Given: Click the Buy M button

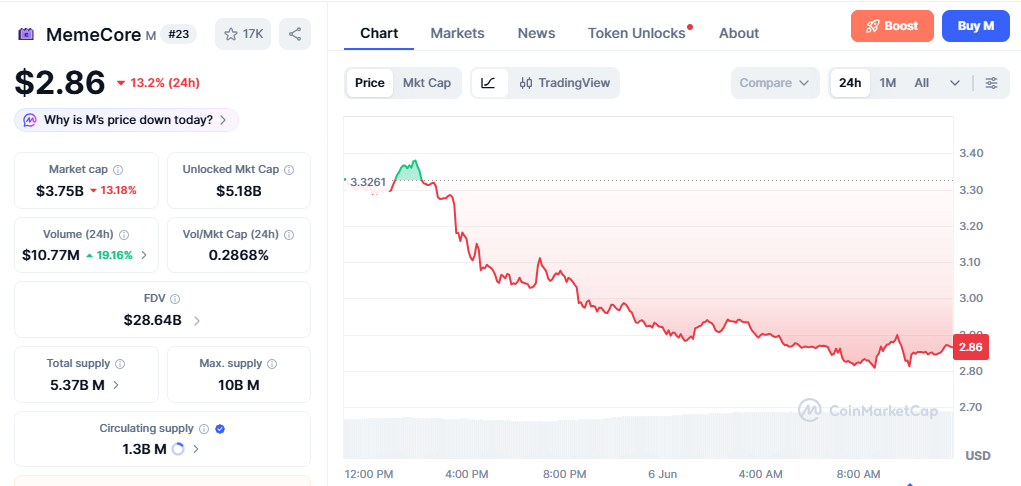Looking at the screenshot, I should click(x=975, y=26).
